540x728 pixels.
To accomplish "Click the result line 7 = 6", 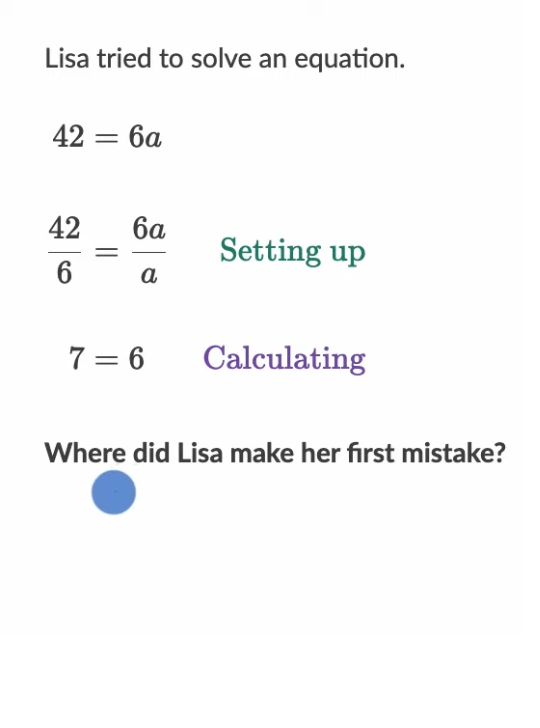I will (106, 358).
